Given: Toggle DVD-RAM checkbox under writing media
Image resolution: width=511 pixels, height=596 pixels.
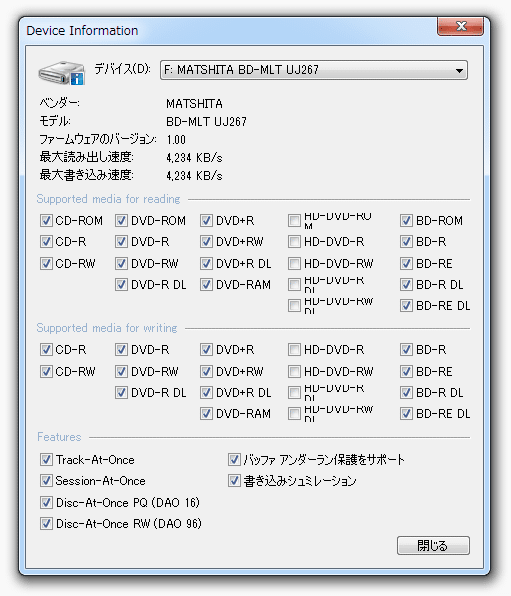Looking at the screenshot, I should [x=206, y=413].
